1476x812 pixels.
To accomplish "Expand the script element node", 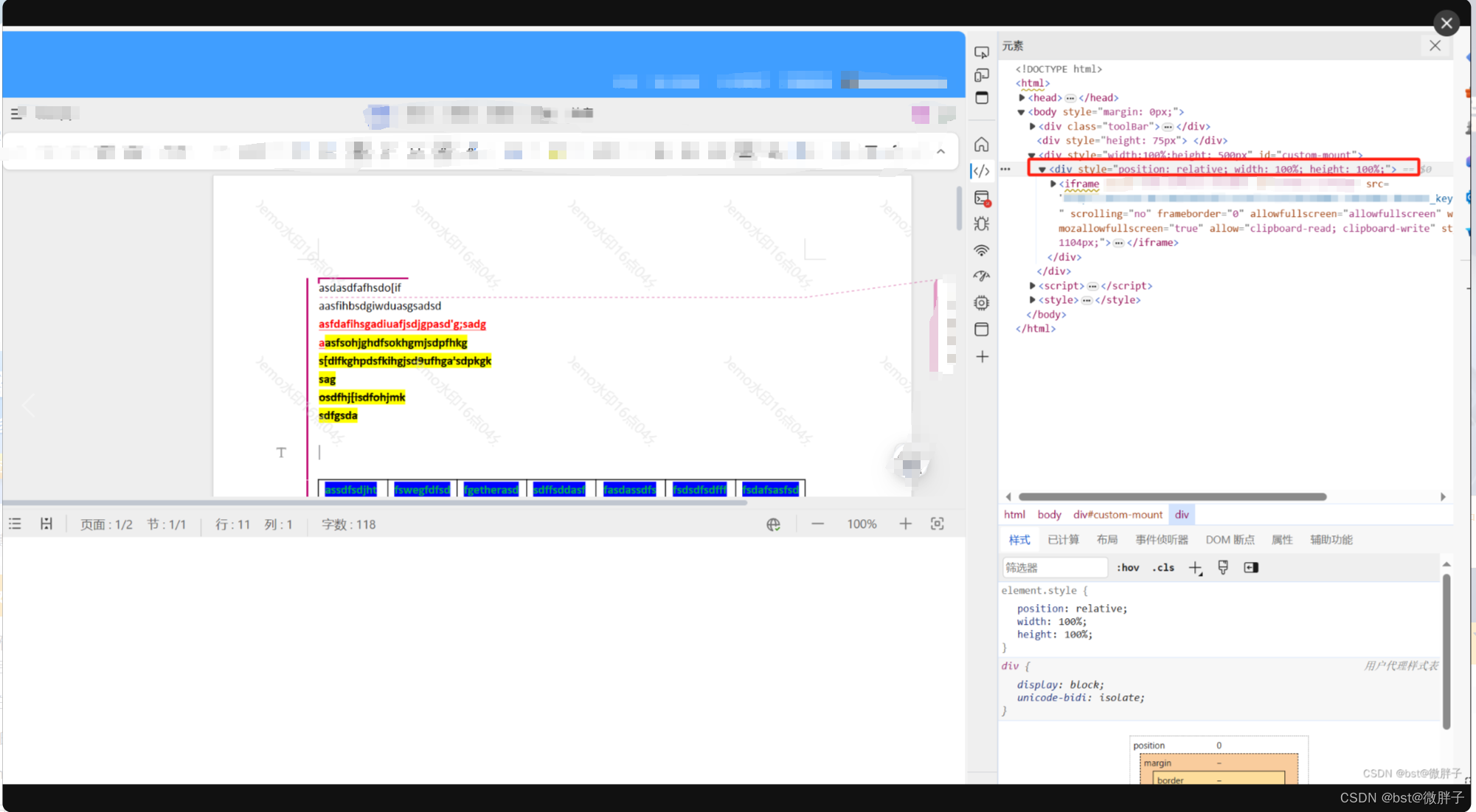I will pos(1033,285).
